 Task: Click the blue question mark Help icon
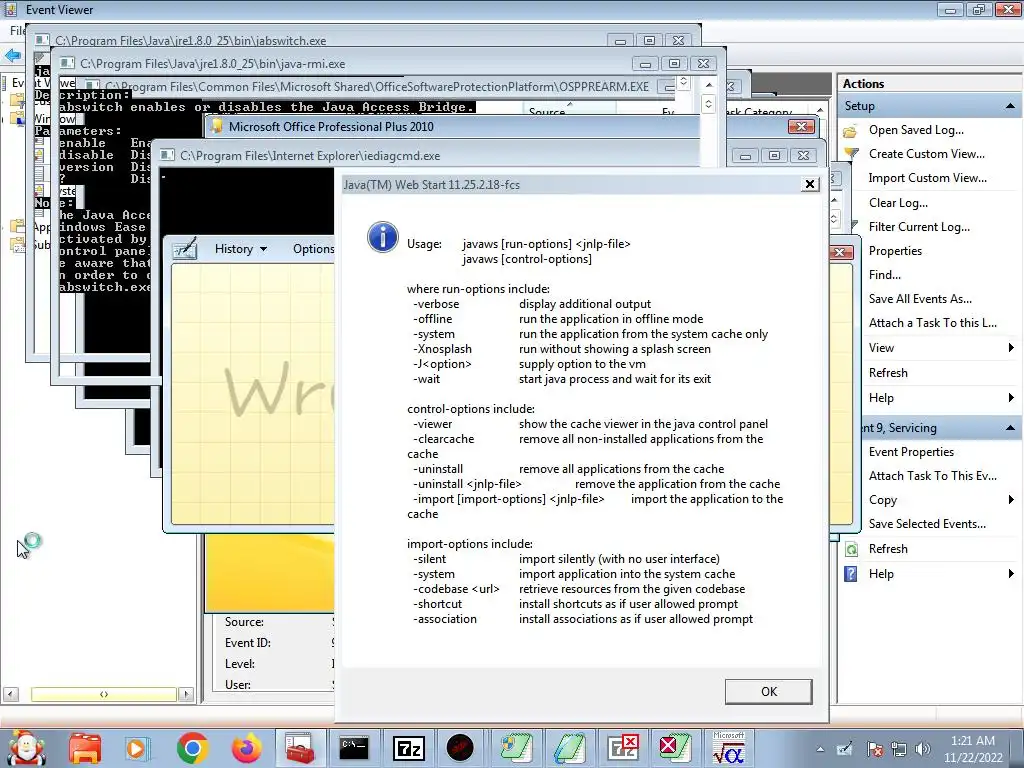(x=851, y=574)
